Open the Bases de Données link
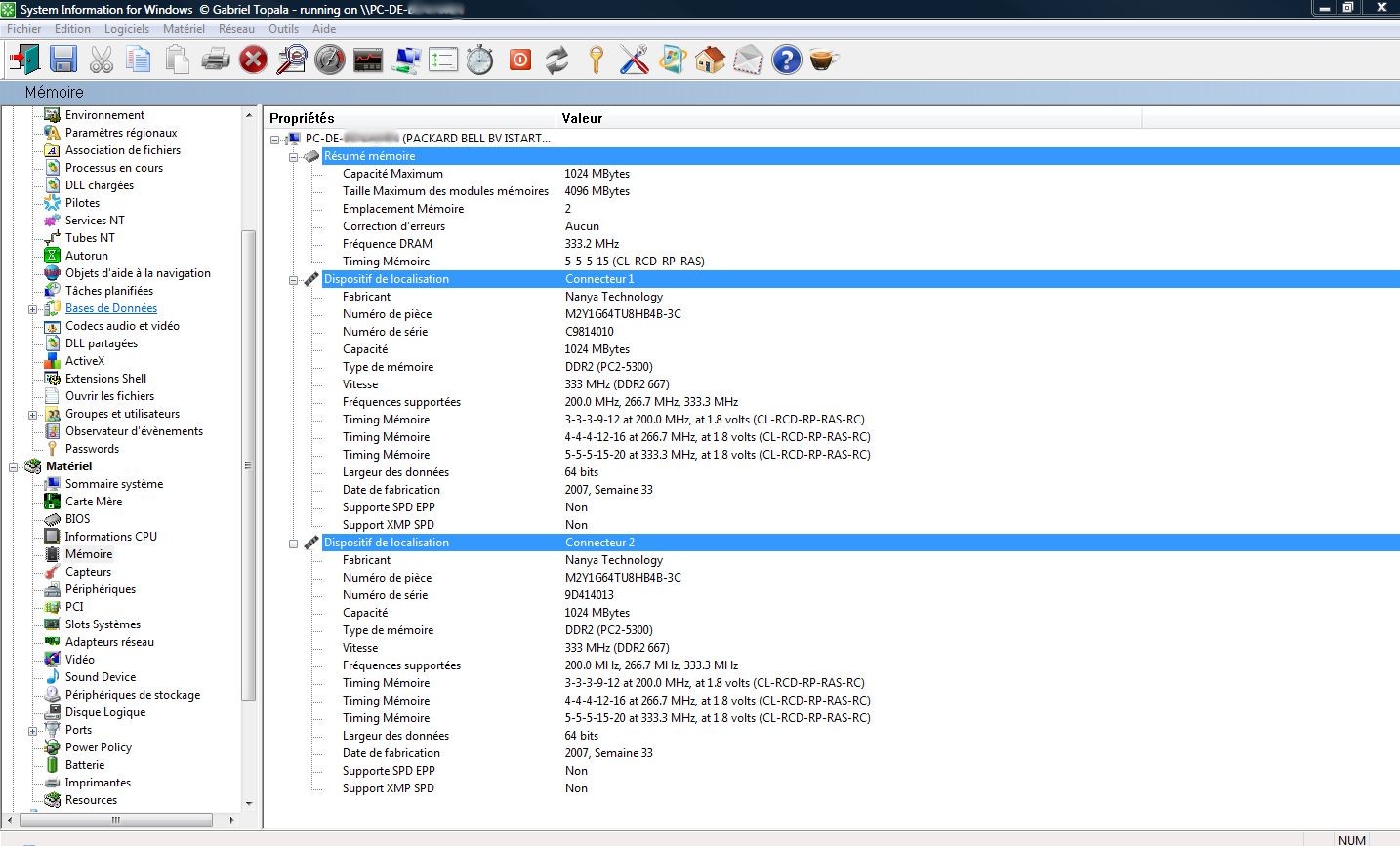 tap(111, 308)
